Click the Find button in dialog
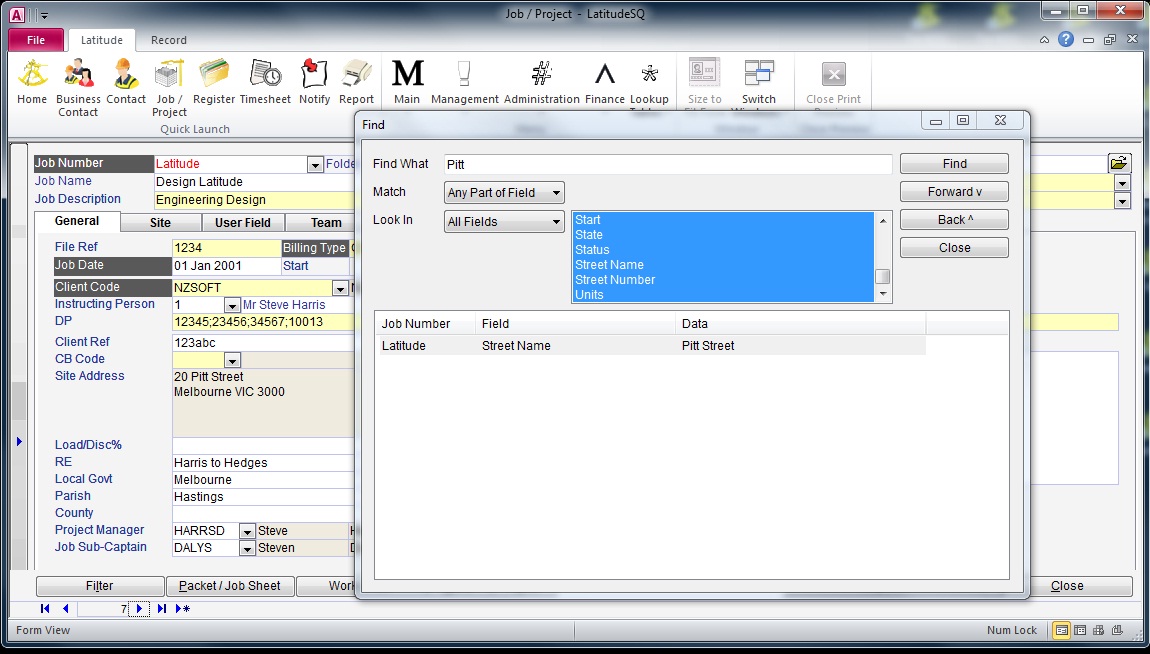This screenshot has width=1150, height=654. pyautogui.click(x=954, y=164)
